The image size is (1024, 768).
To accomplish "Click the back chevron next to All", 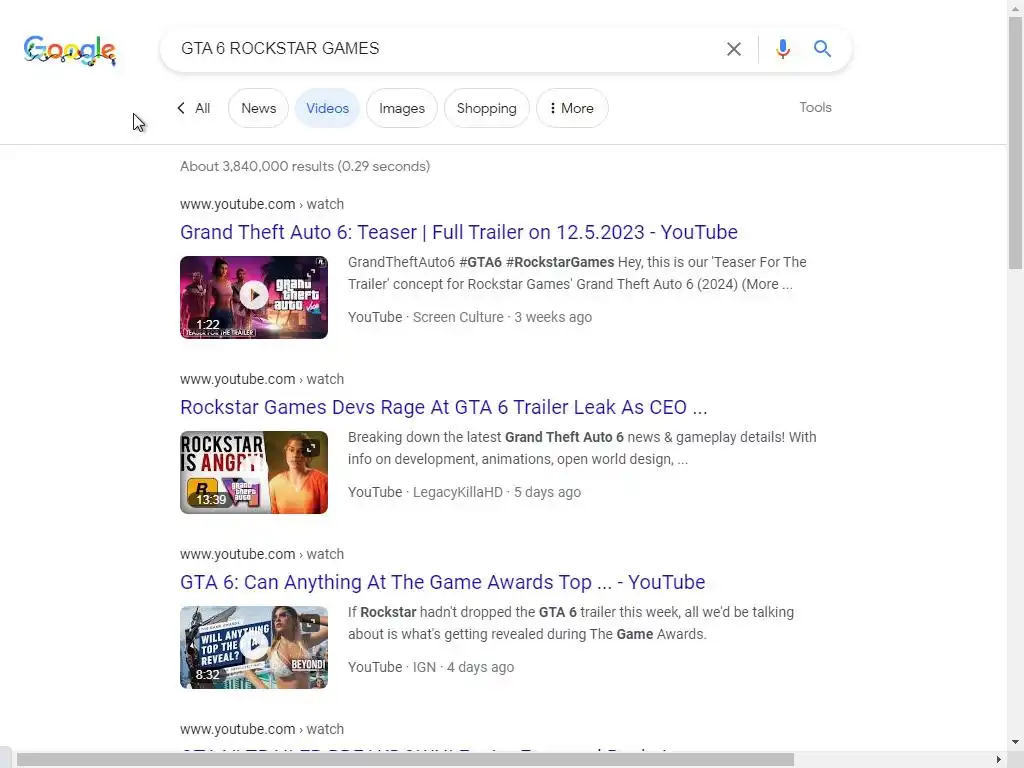I will [x=181, y=108].
